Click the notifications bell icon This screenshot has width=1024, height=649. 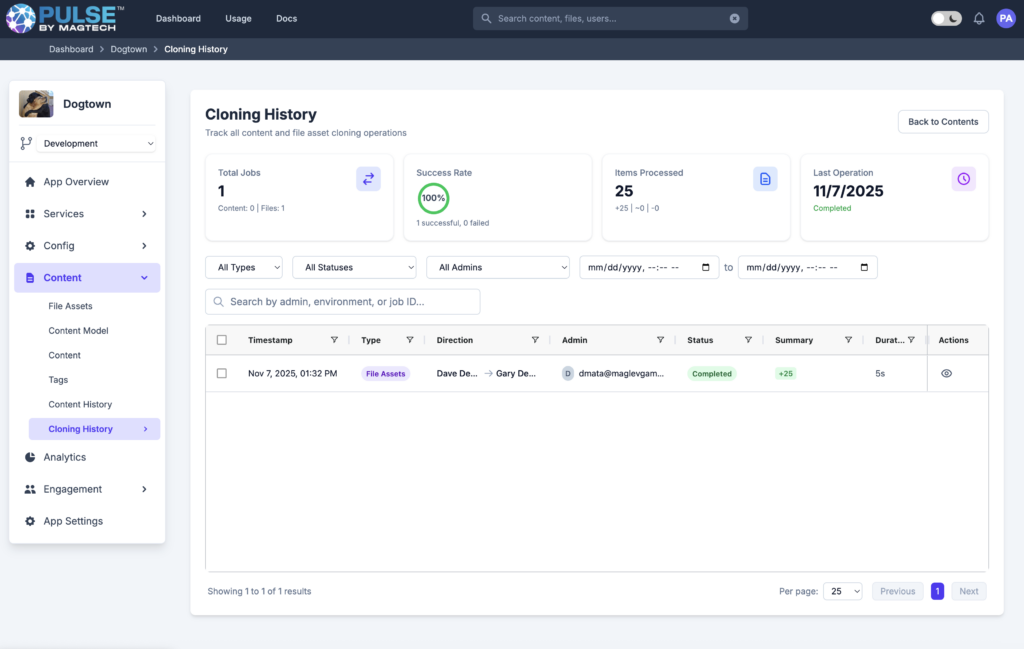(979, 18)
